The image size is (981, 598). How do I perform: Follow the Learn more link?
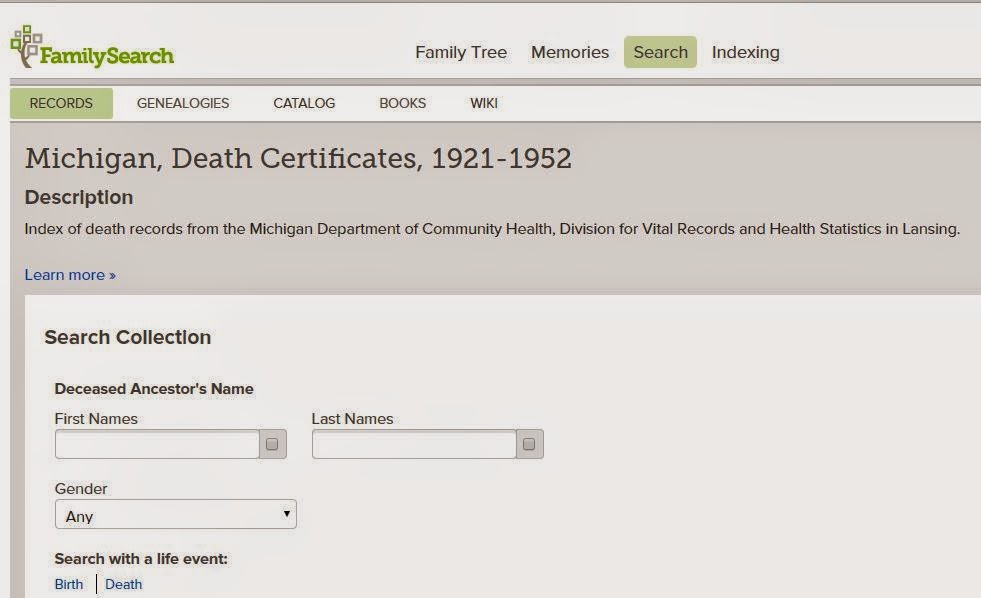click(x=70, y=275)
